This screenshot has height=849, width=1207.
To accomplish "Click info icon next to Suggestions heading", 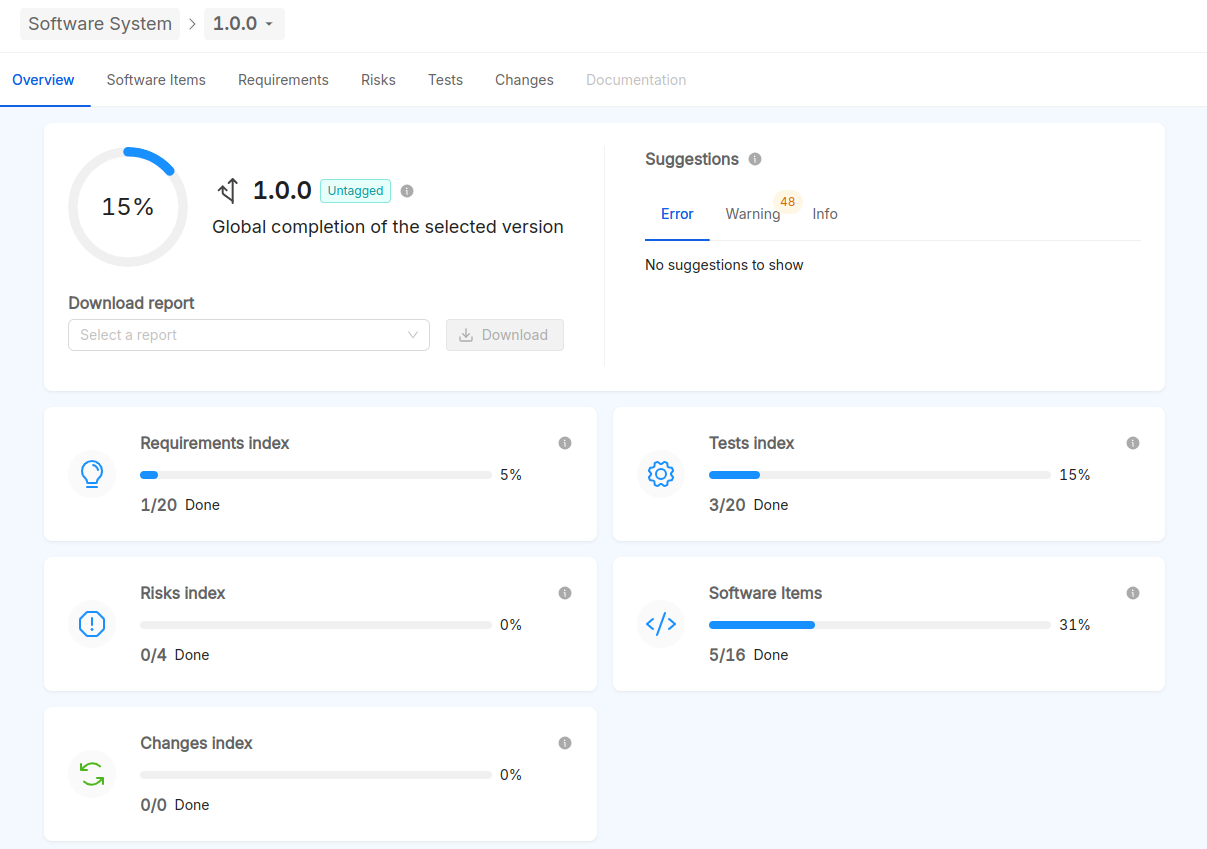I will pos(755,159).
